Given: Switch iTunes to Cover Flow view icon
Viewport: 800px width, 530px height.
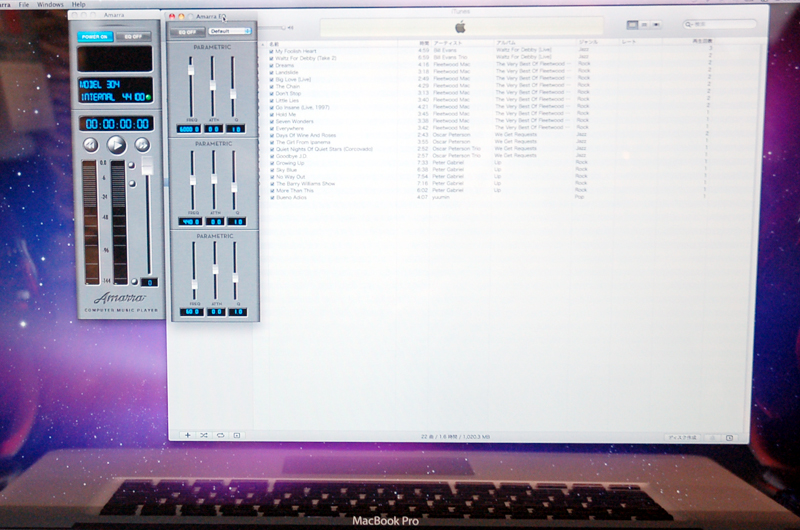Looking at the screenshot, I should click(656, 24).
